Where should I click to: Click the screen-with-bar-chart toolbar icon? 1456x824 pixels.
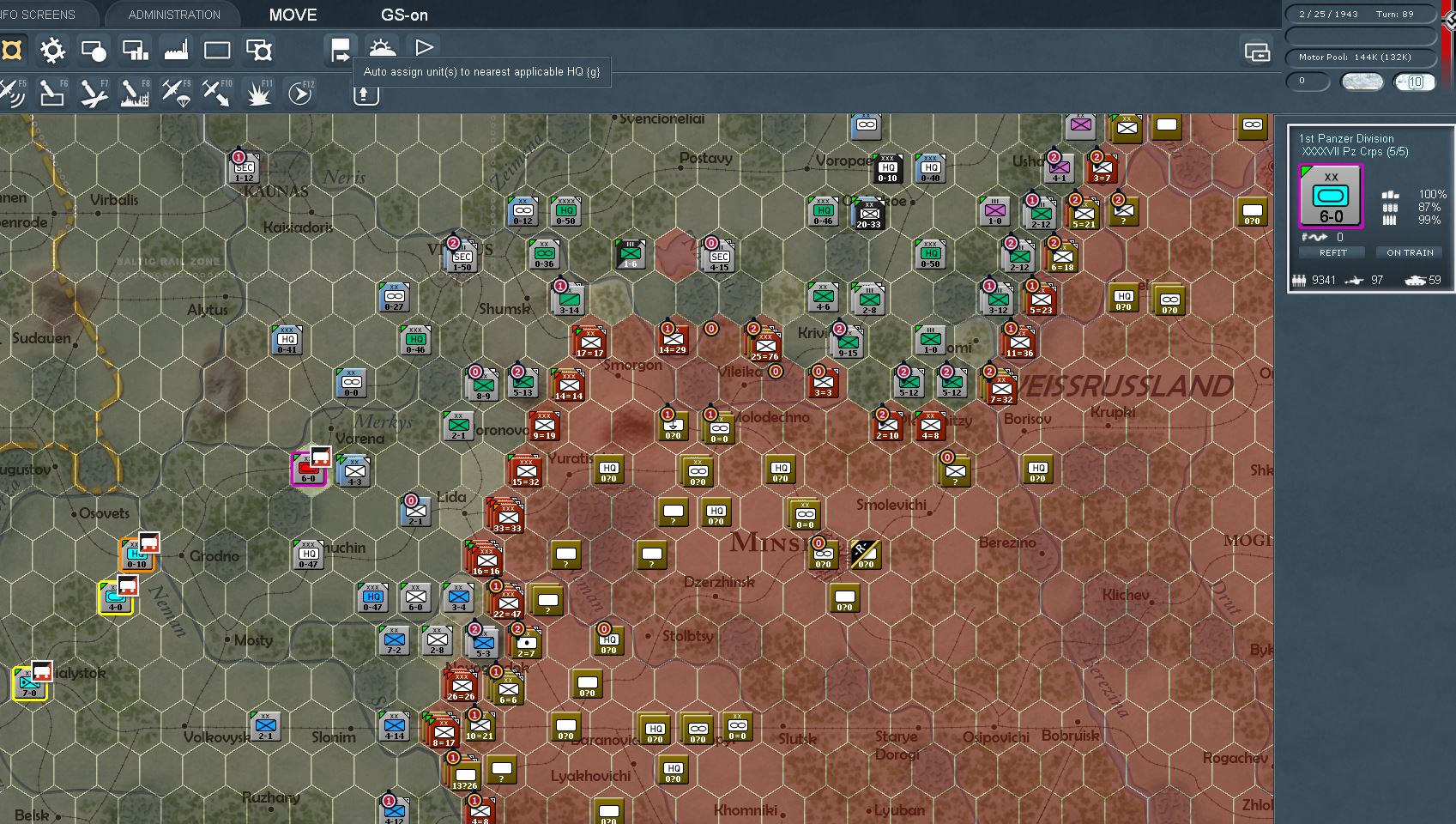click(x=135, y=51)
